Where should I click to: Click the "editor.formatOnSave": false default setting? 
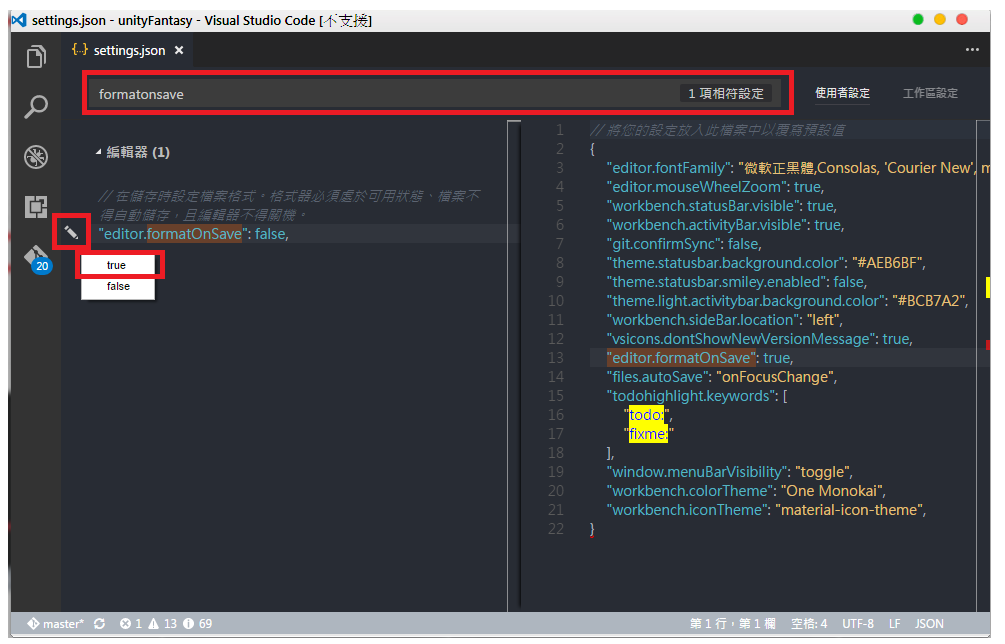pyautogui.click(x=194, y=234)
